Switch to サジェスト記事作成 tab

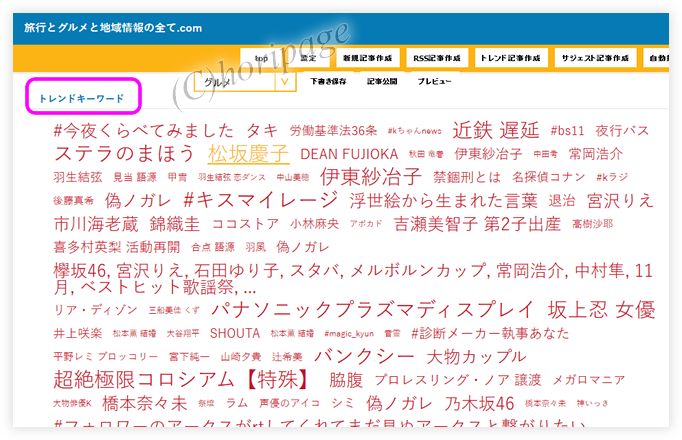click(x=595, y=58)
